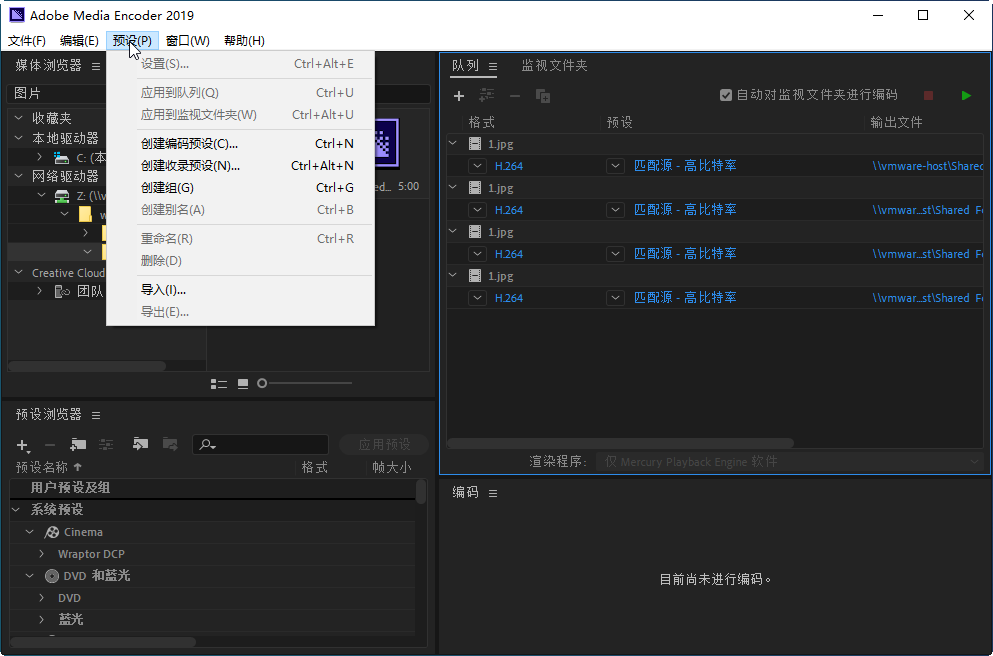Click the preset search input field
This screenshot has height=656, width=993.
tap(260, 445)
